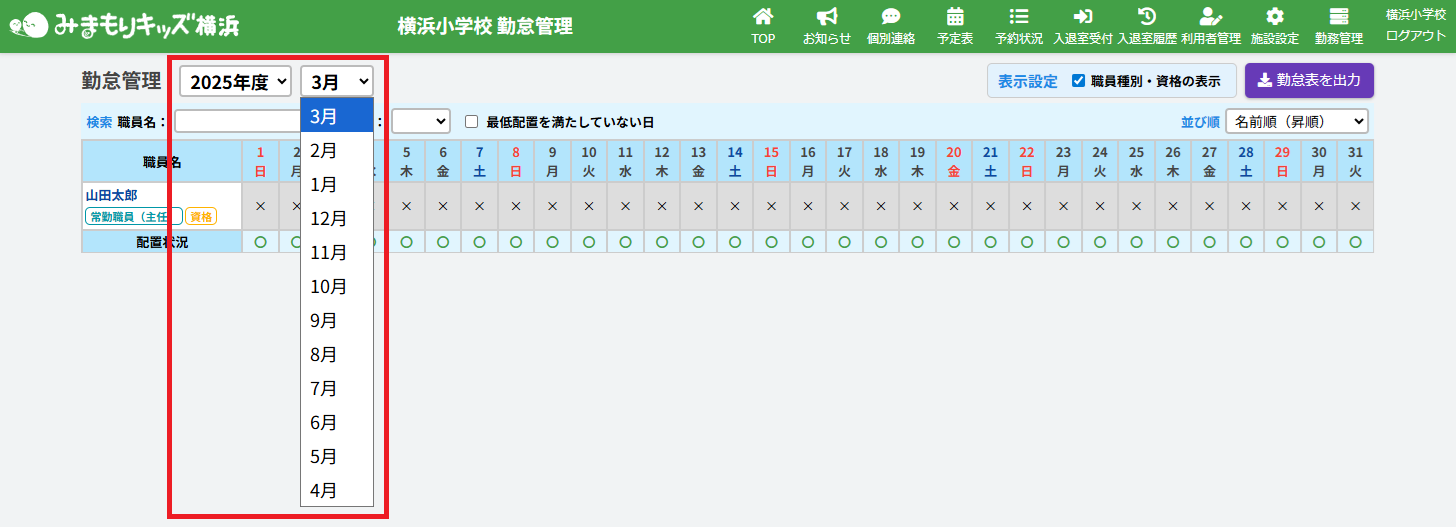Pick 9月 from the month options
Viewport: 1456px width, 527px height.
(324, 321)
